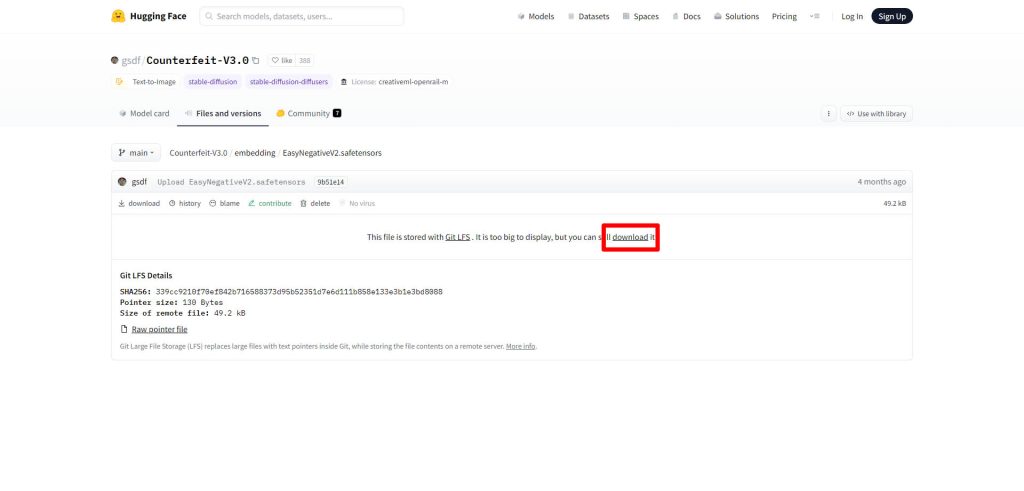This screenshot has width=1024, height=491.
Task: Open Counterfeit-V3.0 model title
Action: (197, 61)
